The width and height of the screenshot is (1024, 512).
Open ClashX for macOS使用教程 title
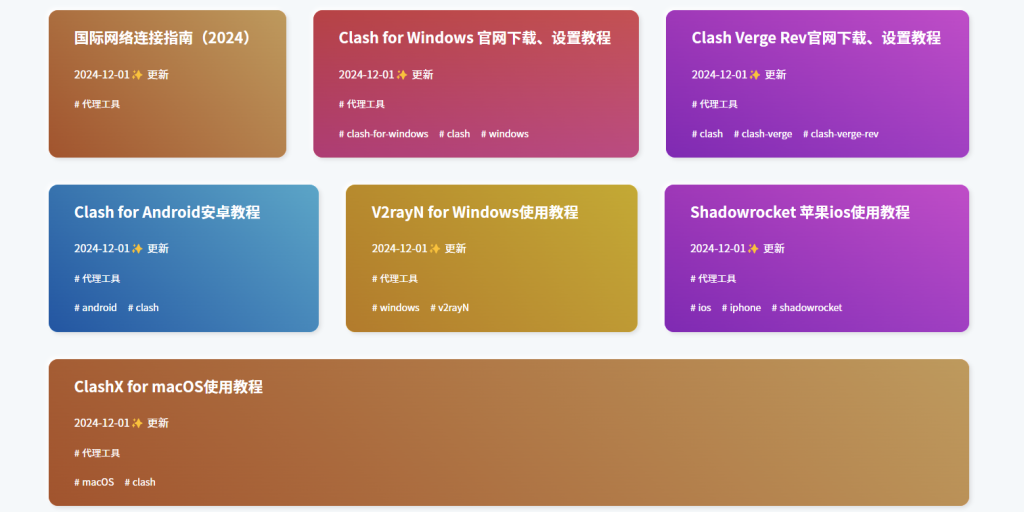(x=168, y=387)
